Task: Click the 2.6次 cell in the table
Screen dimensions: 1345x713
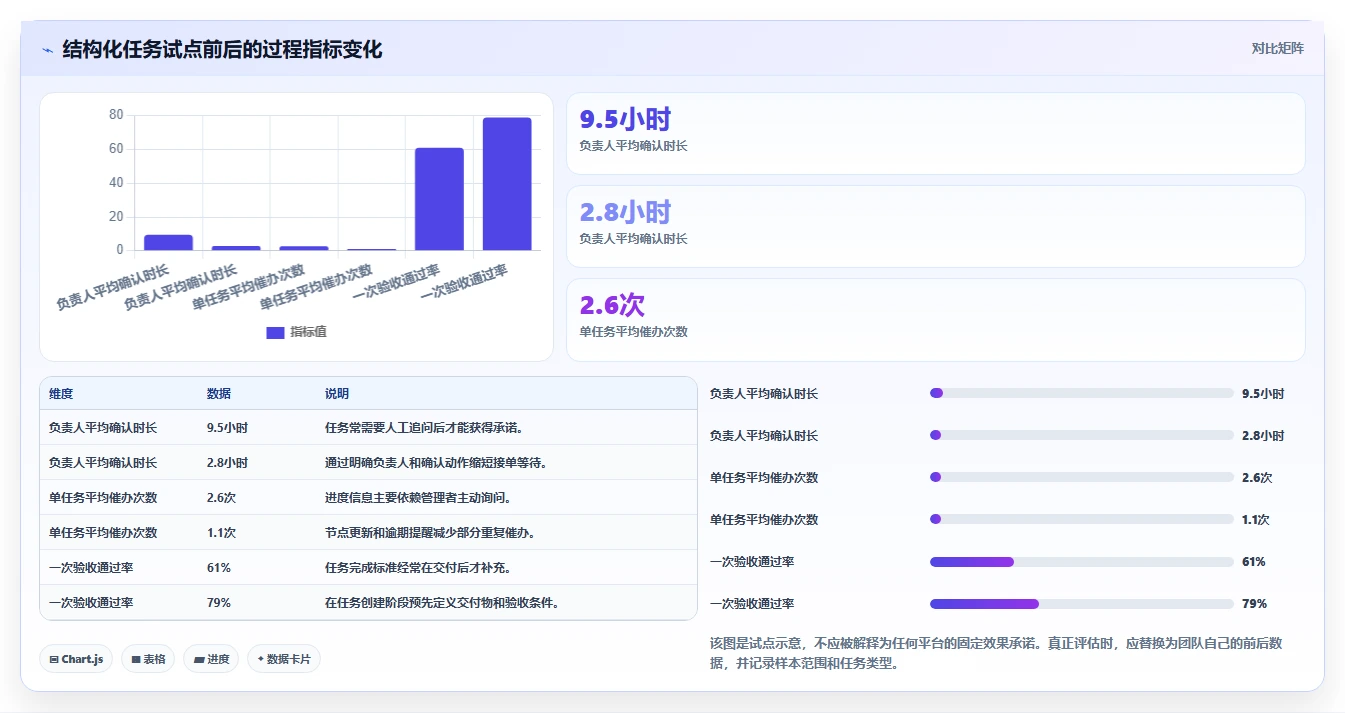Action: tap(222, 498)
